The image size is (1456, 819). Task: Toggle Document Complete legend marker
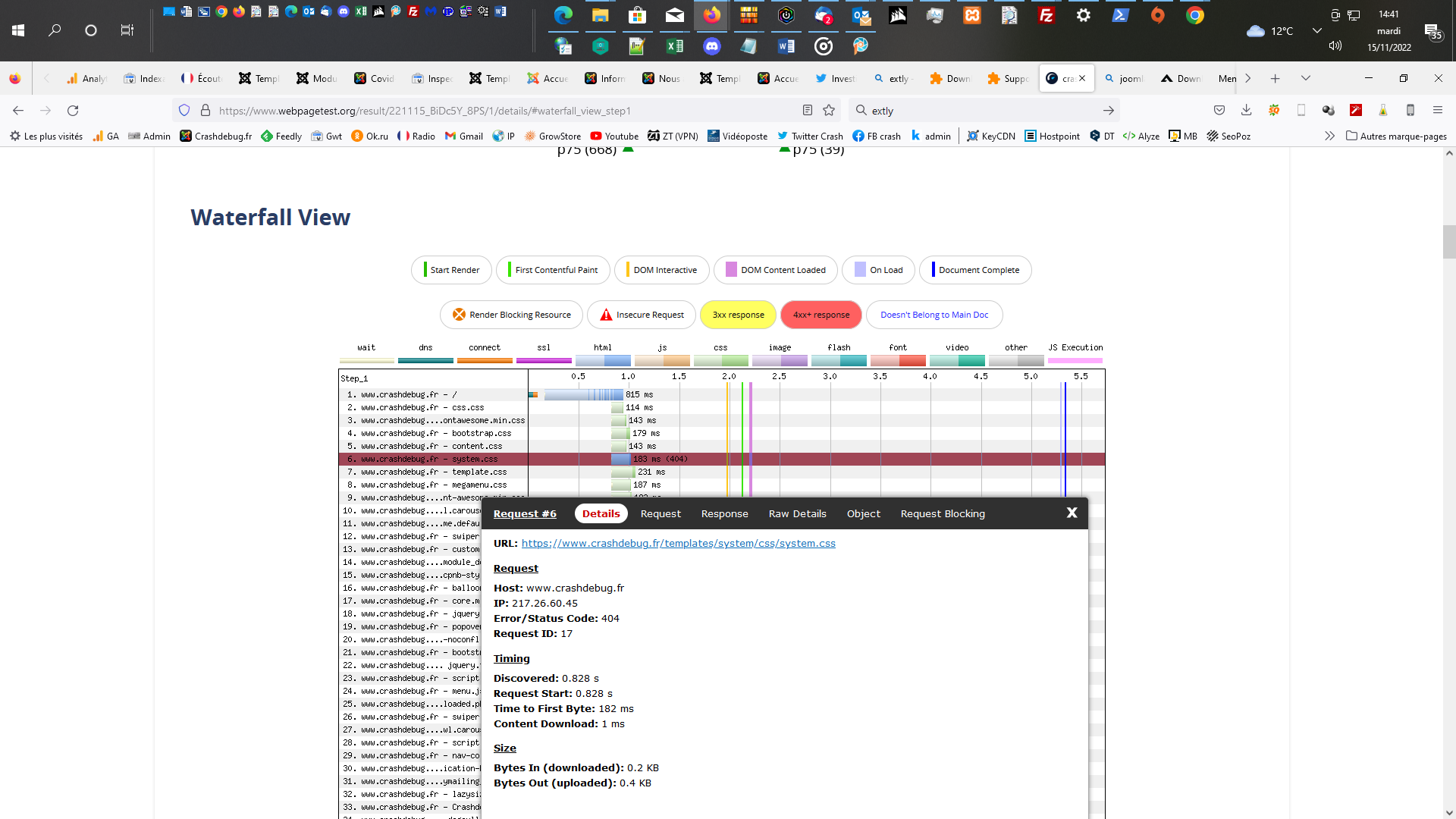[975, 270]
